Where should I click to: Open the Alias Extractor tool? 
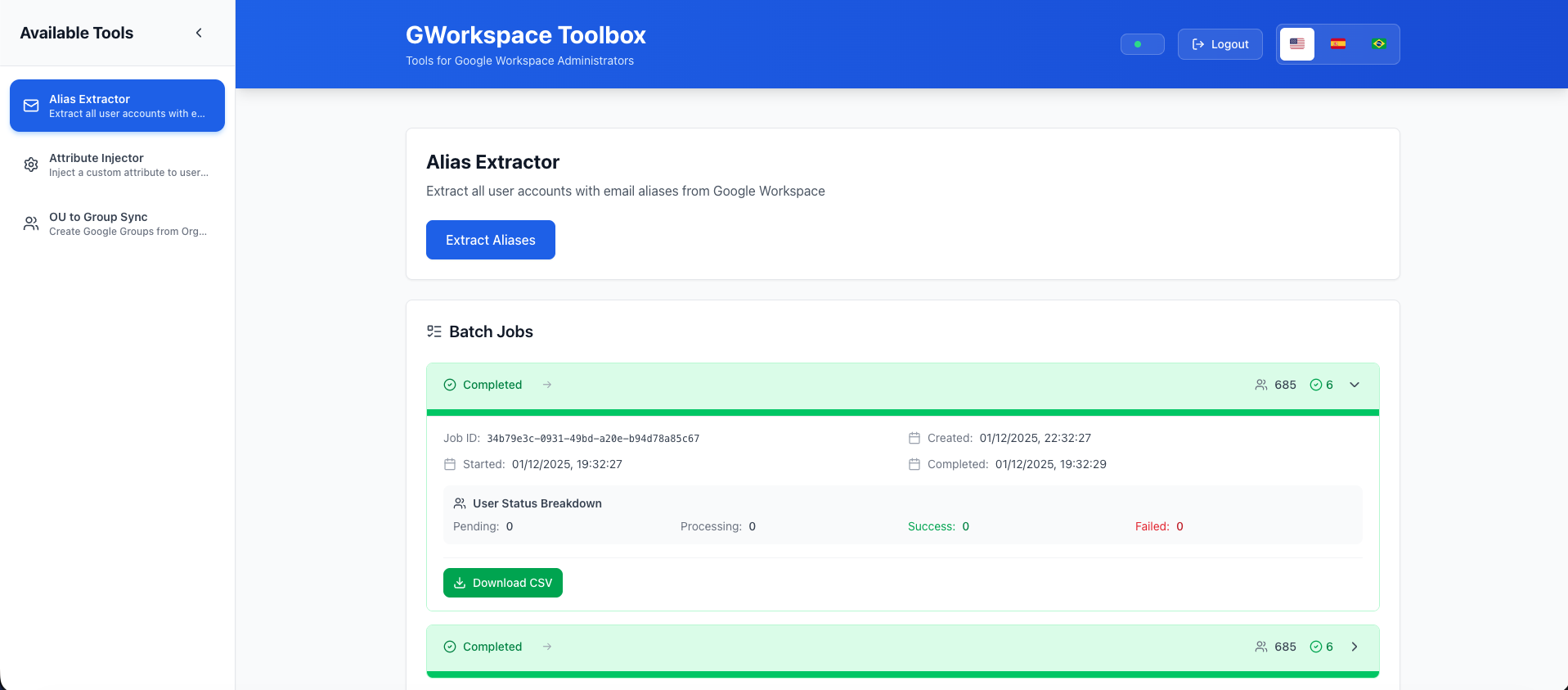click(117, 106)
